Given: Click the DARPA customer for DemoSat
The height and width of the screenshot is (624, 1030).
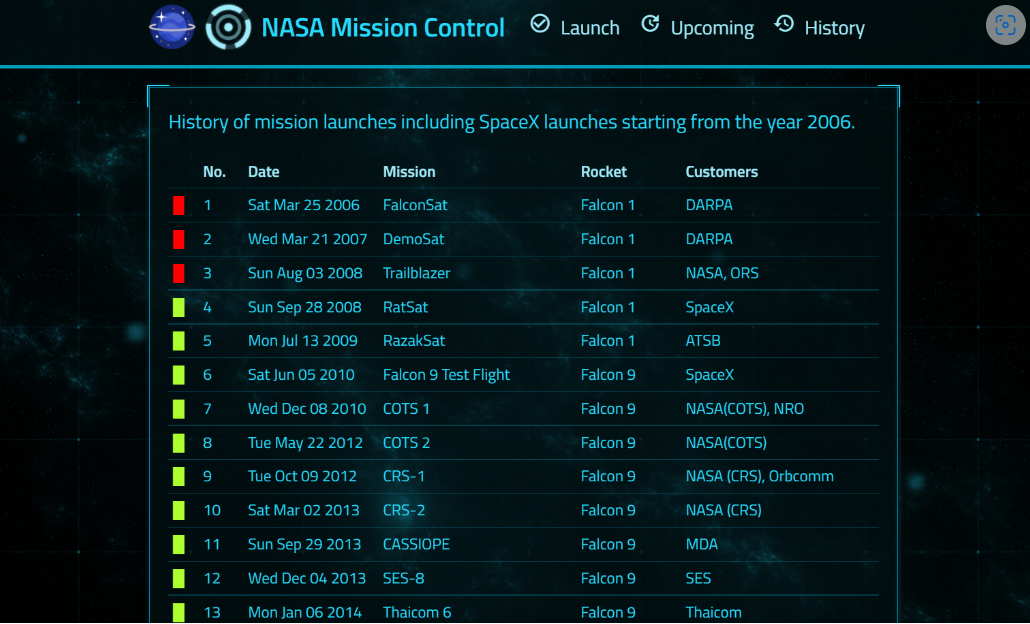Looking at the screenshot, I should 709,239.
